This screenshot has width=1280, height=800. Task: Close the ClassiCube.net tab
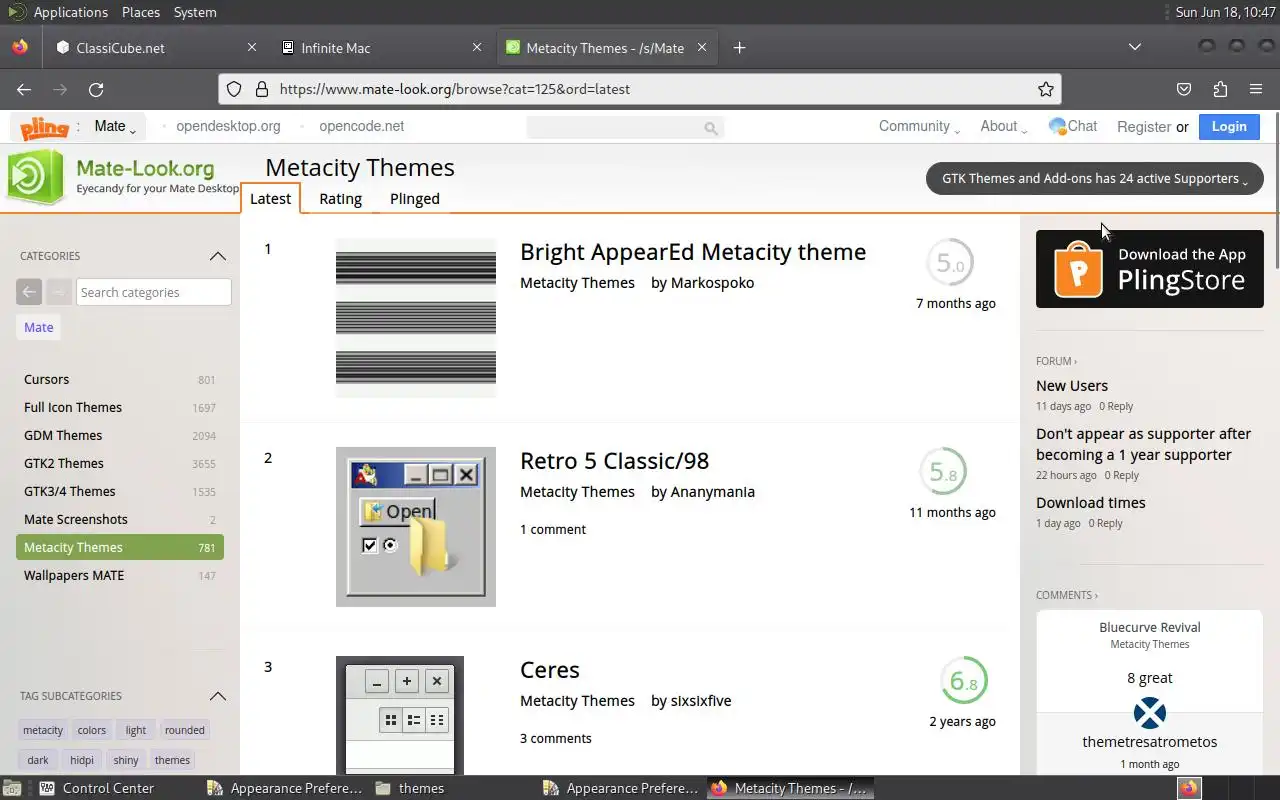tap(252, 47)
